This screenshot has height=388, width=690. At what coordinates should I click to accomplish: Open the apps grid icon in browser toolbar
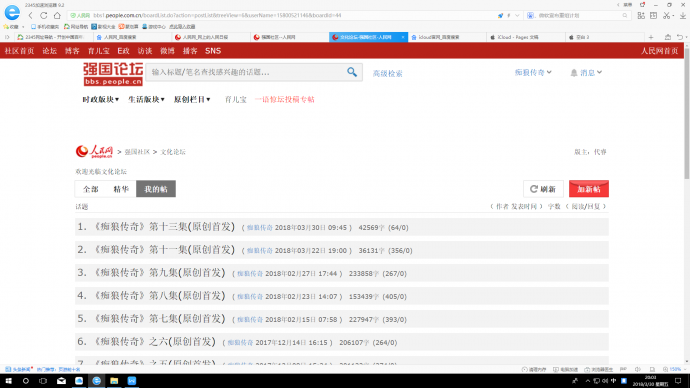pyautogui.click(x=641, y=15)
